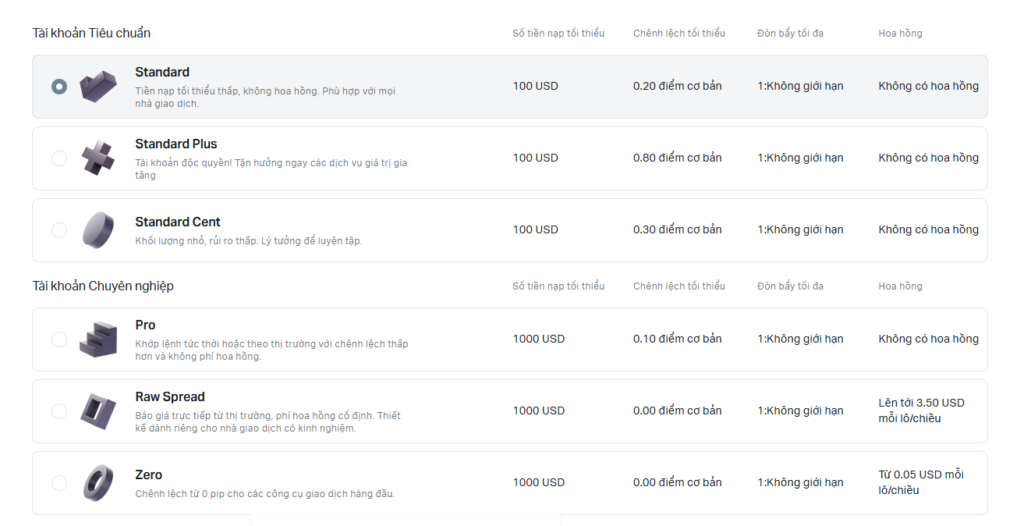Screen dimensions: 1024x526
Task: Click the Zero account title text
Action: coord(148,475)
